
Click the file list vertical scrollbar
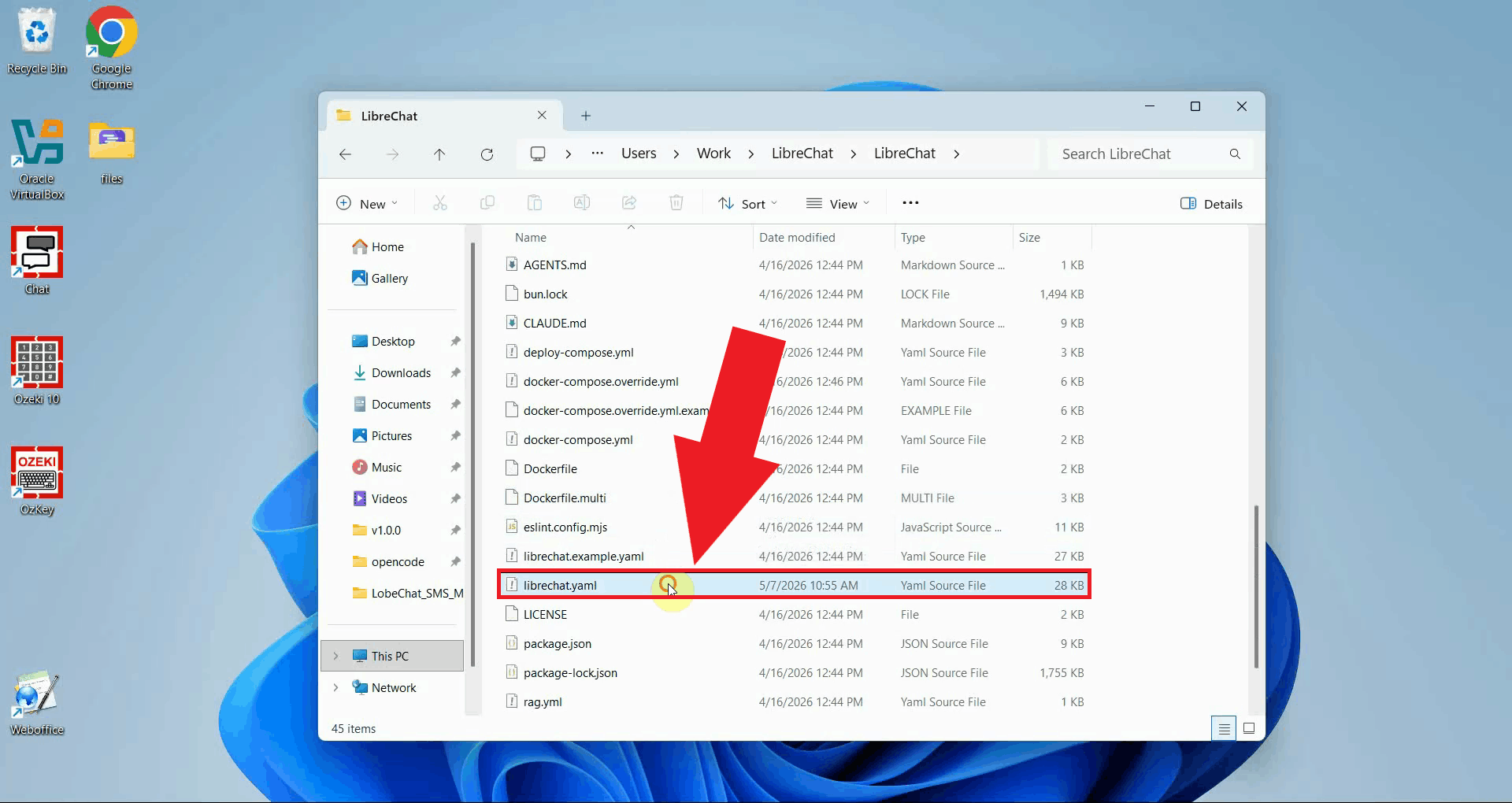pos(1256,587)
